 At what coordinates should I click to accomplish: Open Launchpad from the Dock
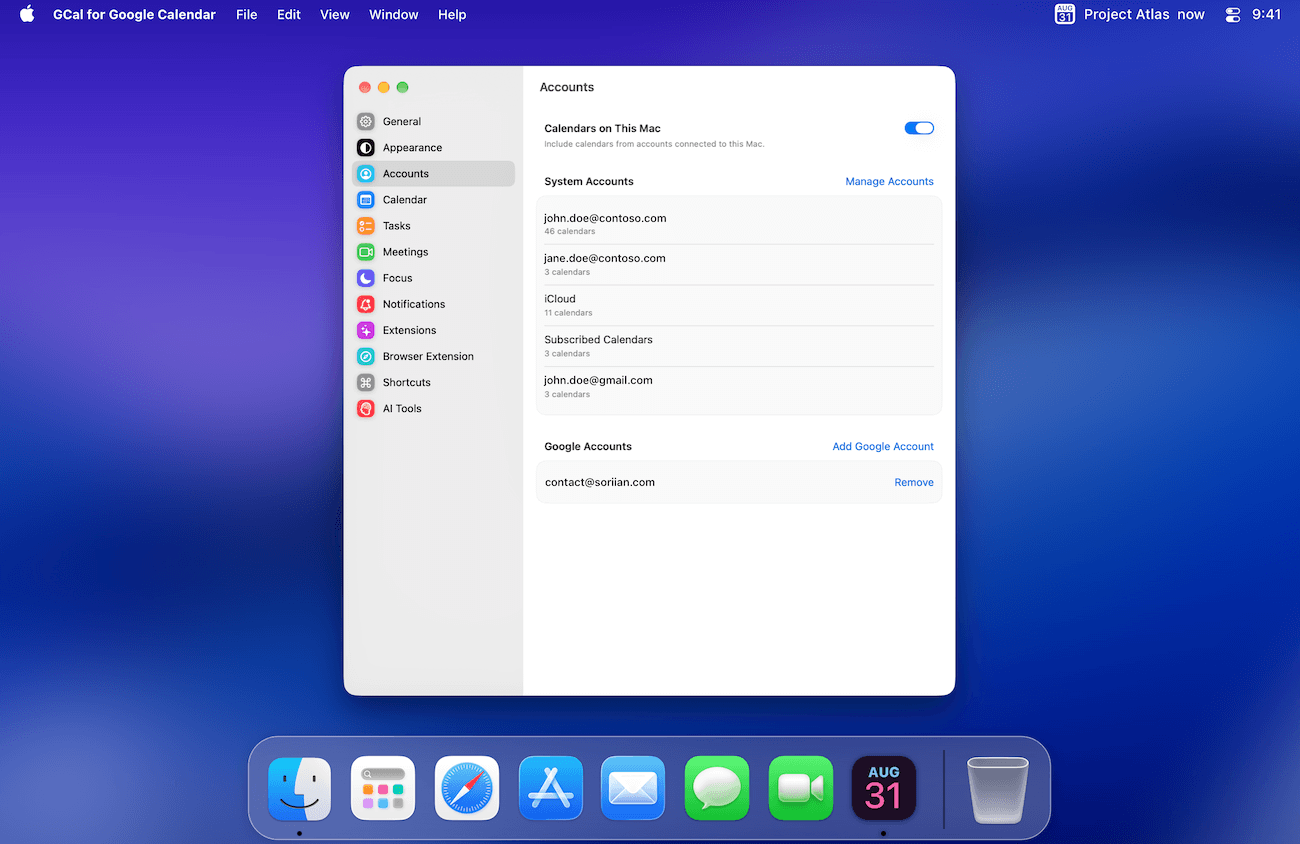(383, 788)
